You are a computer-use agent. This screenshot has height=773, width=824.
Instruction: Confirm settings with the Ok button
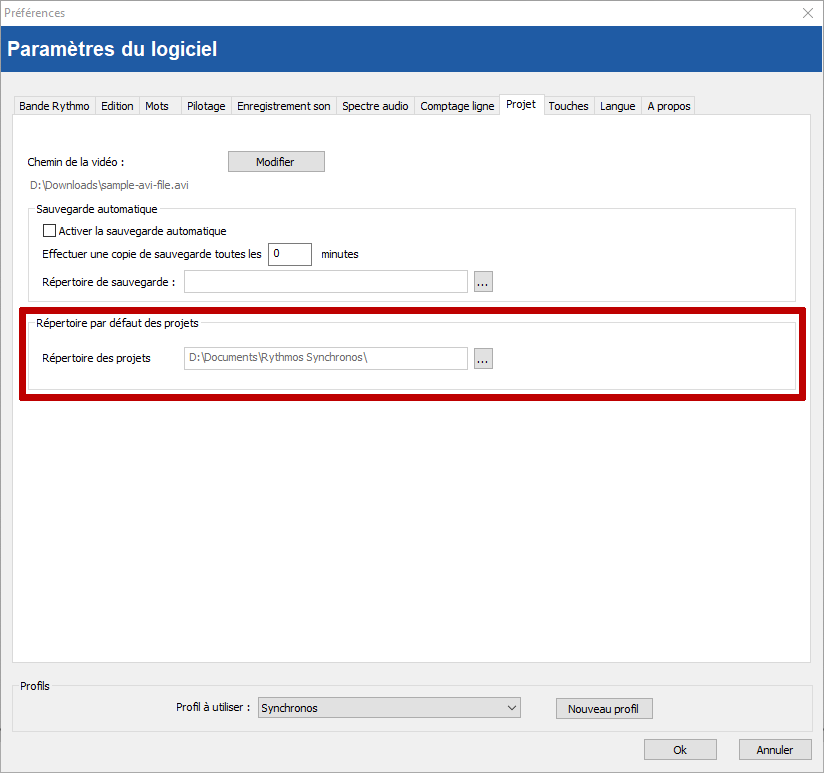680,750
